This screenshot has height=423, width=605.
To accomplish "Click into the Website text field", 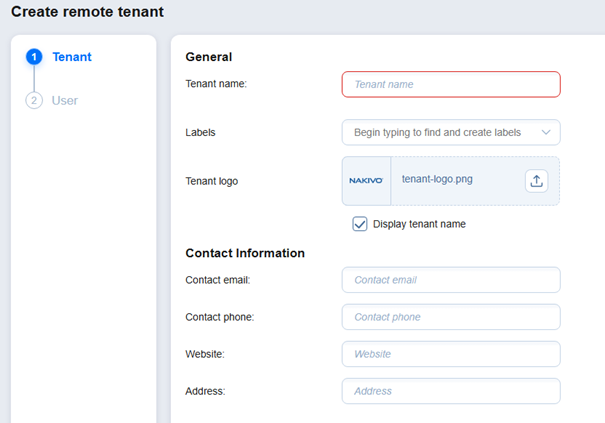I will tap(451, 354).
